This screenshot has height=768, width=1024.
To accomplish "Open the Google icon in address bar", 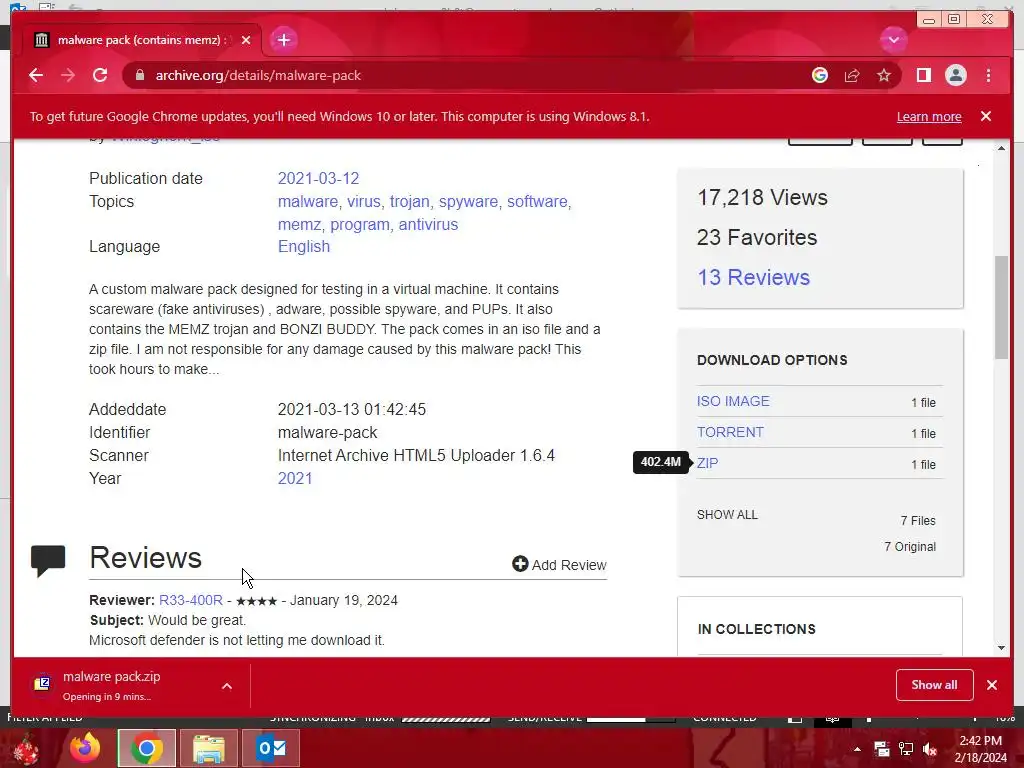I will 820,75.
